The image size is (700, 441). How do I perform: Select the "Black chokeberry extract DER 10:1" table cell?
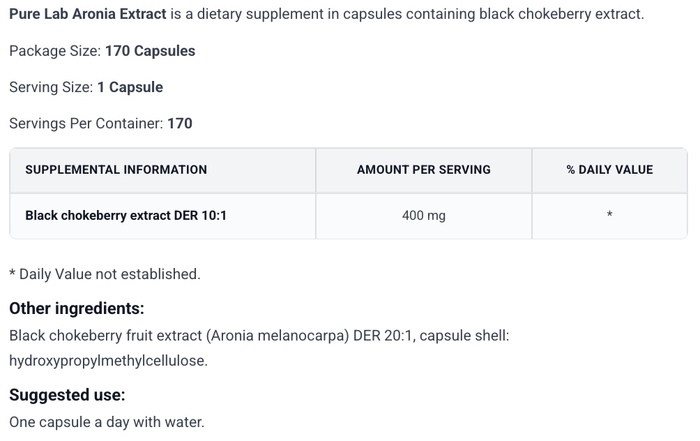[x=126, y=215]
